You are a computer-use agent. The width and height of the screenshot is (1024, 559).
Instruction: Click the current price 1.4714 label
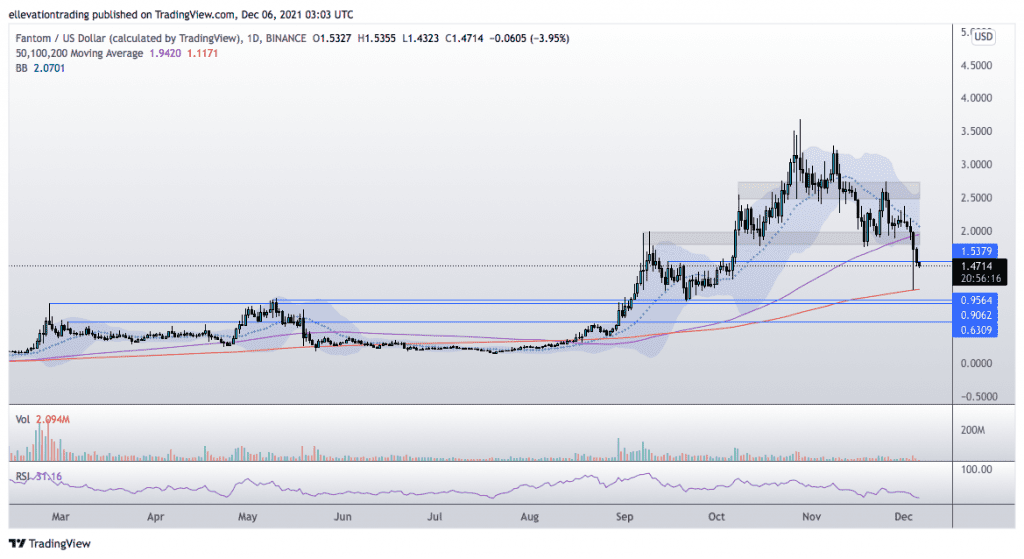[x=976, y=266]
